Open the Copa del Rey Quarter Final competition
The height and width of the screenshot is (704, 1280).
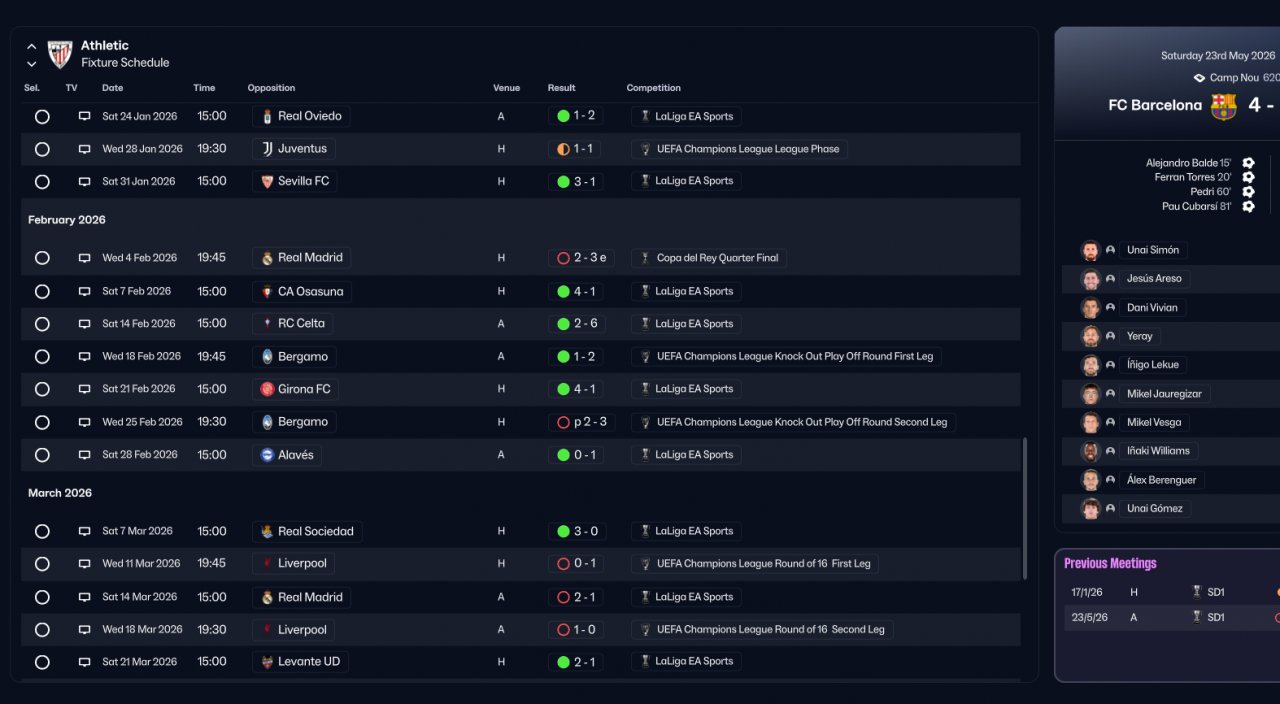click(x=717, y=258)
